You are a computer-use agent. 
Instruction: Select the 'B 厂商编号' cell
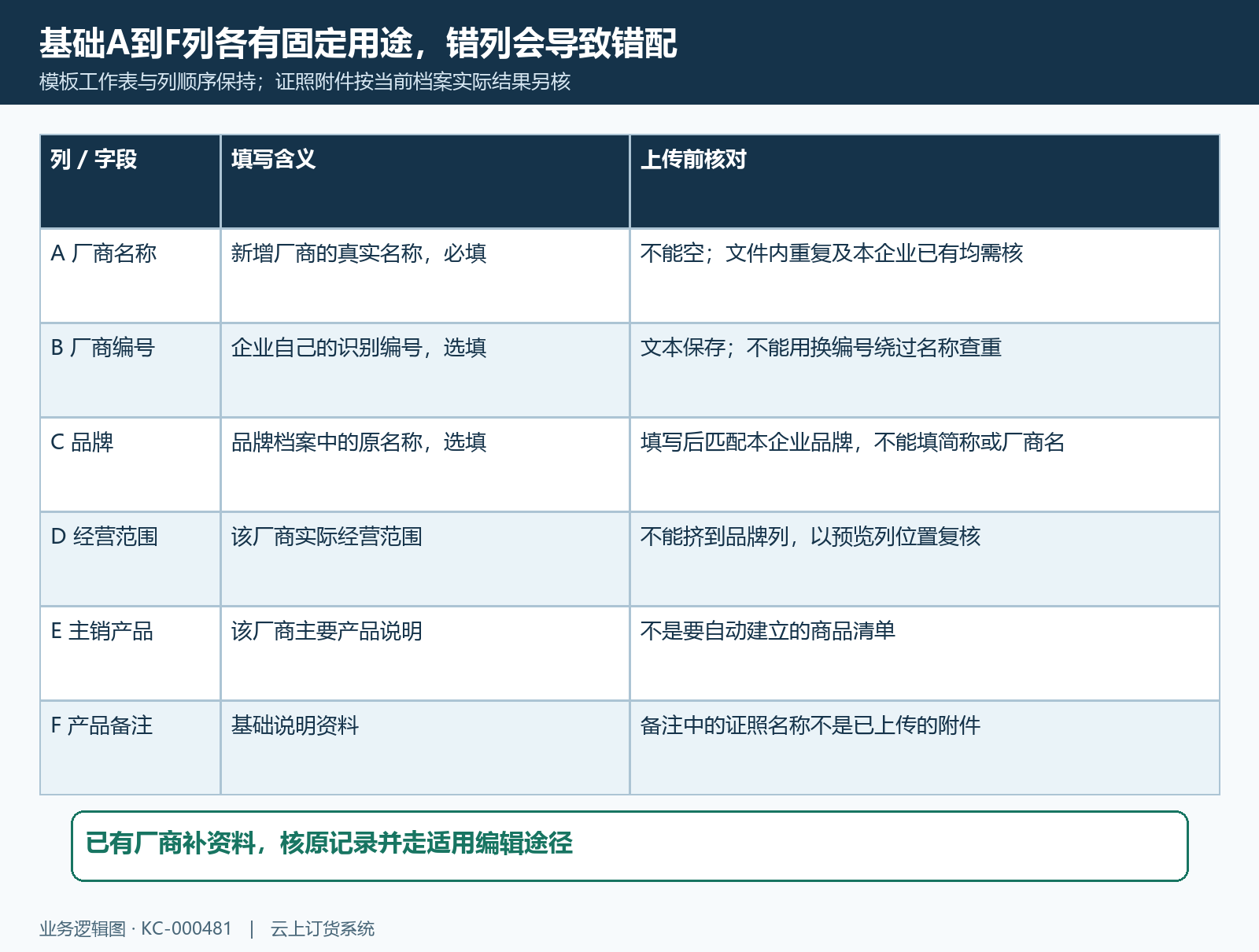coord(131,371)
